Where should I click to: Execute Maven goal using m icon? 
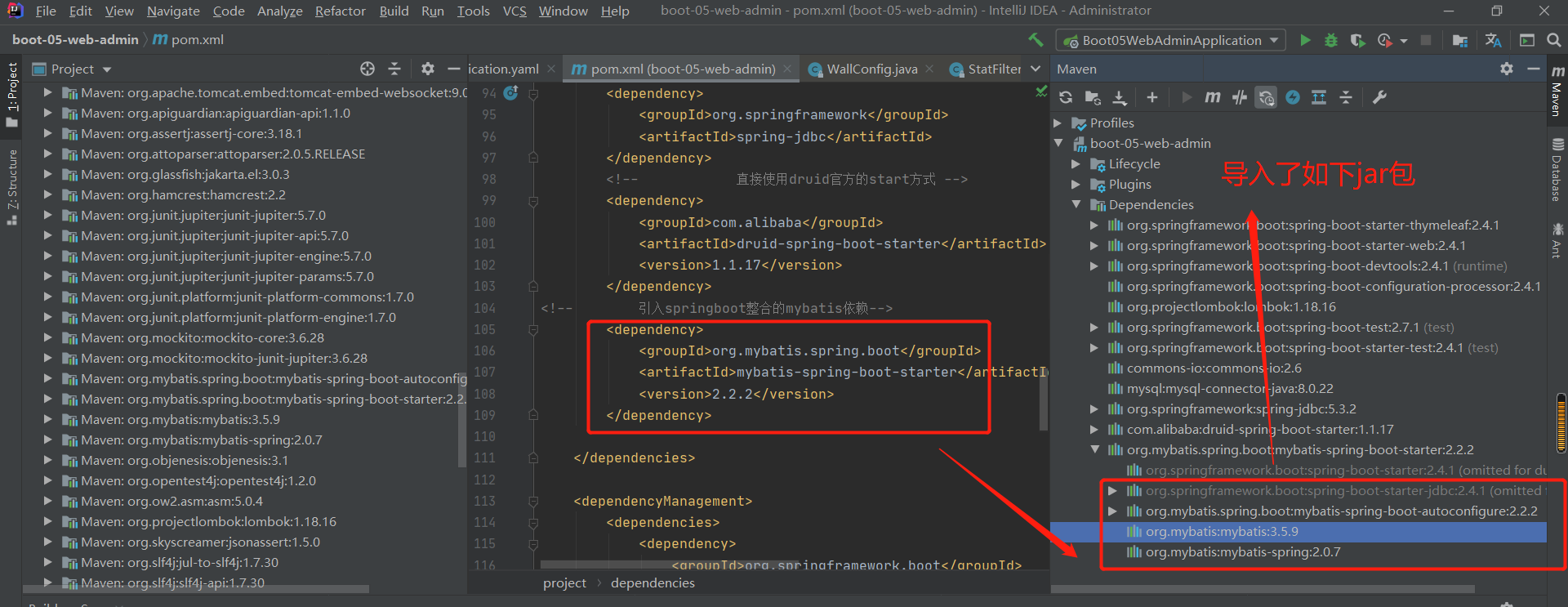click(1213, 98)
